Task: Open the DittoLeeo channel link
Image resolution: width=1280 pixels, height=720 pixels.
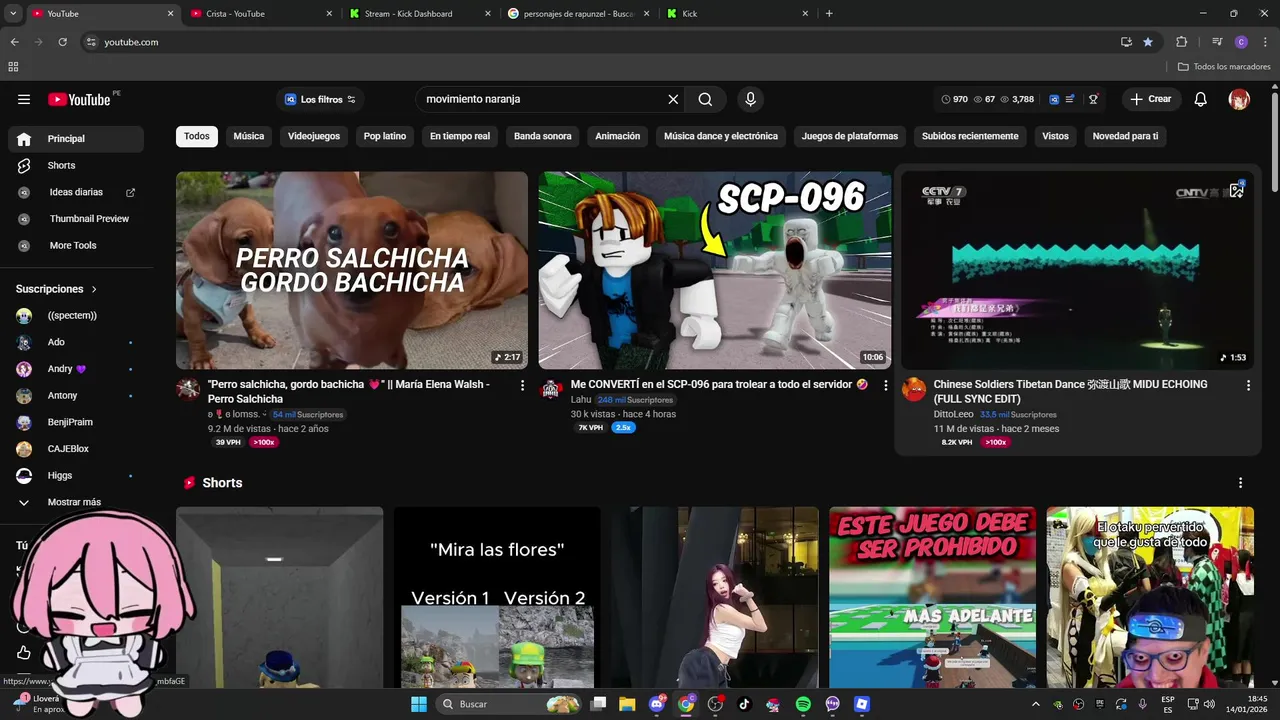Action: tap(953, 414)
